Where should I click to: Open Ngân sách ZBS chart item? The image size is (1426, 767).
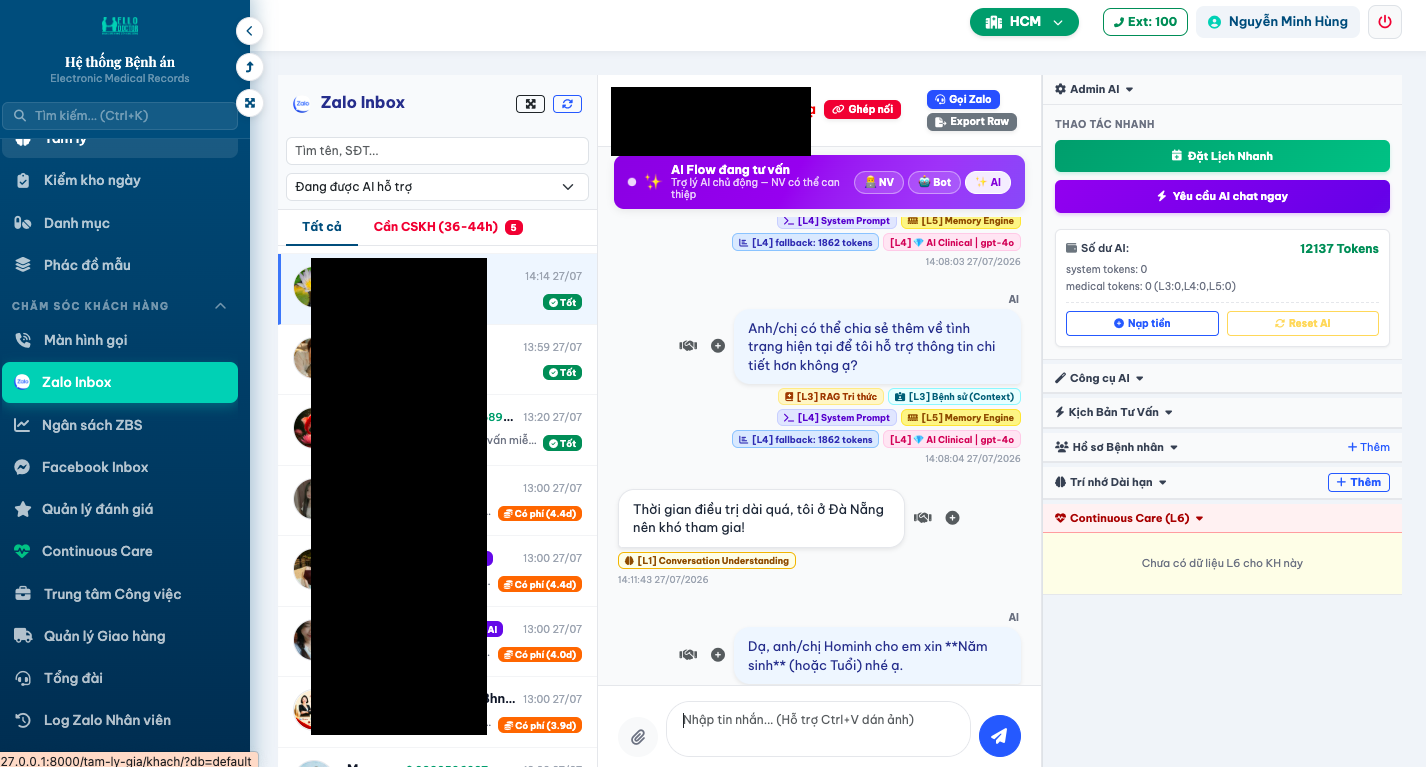pyautogui.click(x=120, y=425)
